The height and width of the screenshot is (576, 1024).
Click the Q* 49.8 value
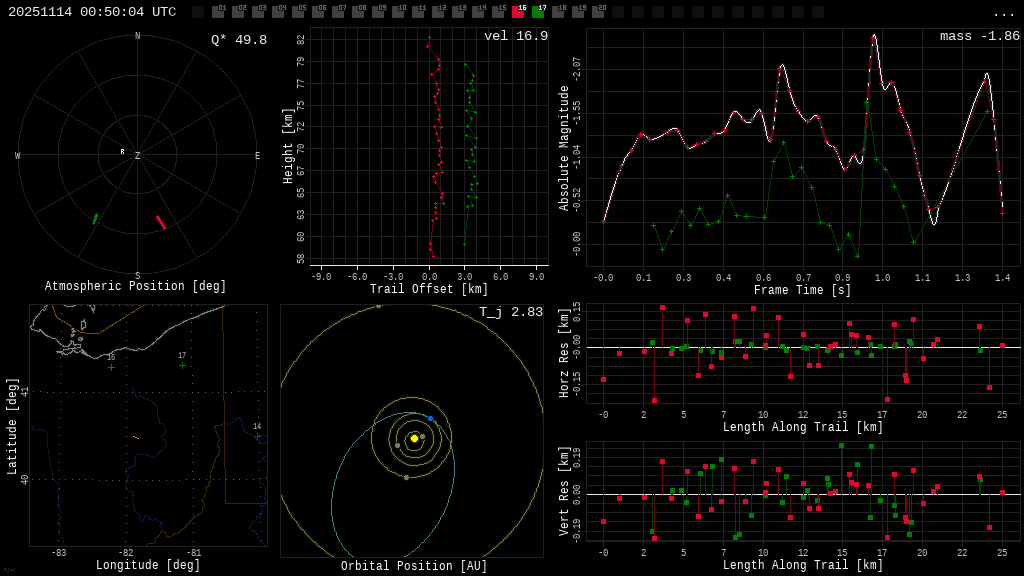click(239, 40)
